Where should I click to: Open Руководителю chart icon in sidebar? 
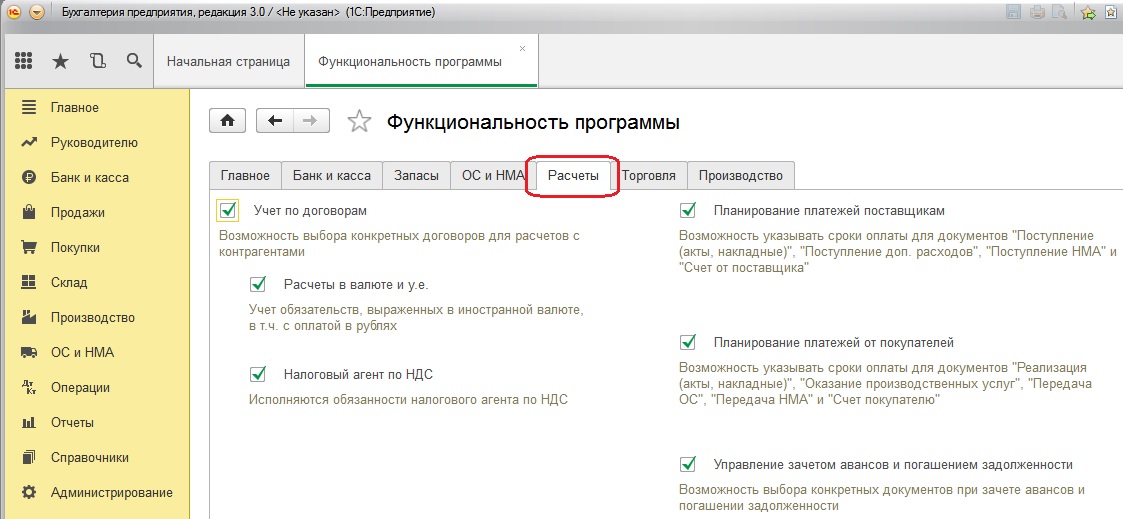[x=29, y=142]
